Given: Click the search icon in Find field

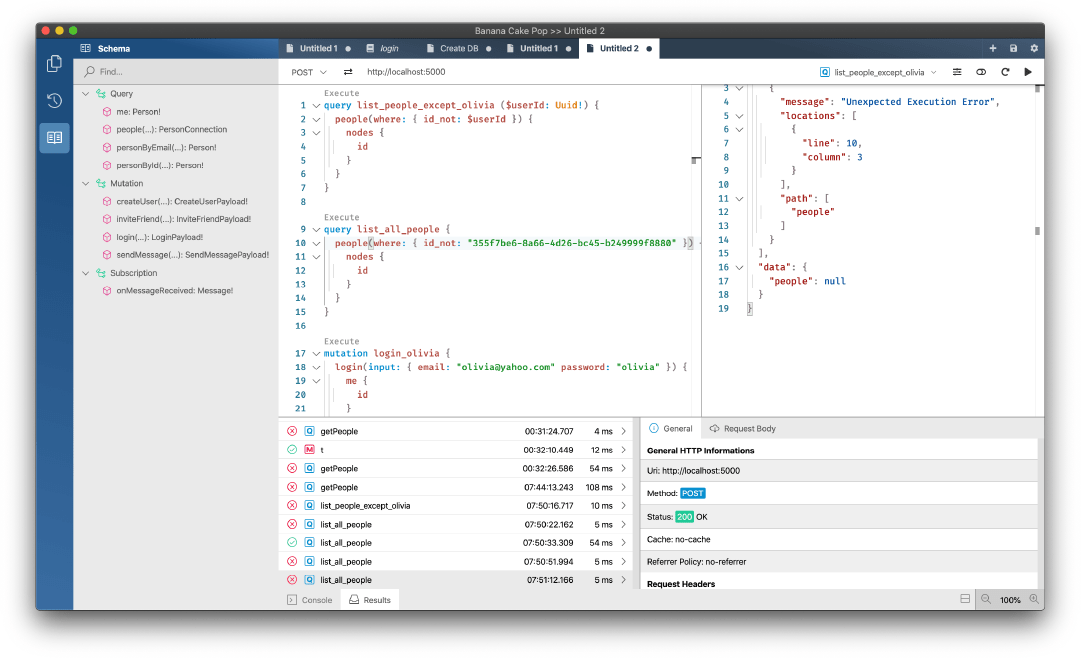Looking at the screenshot, I should 90,71.
